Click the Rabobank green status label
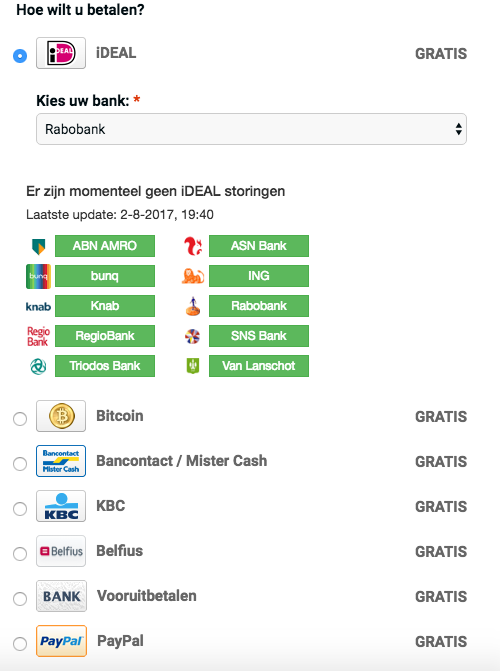Screen dimensions: 500x671 point(259,306)
